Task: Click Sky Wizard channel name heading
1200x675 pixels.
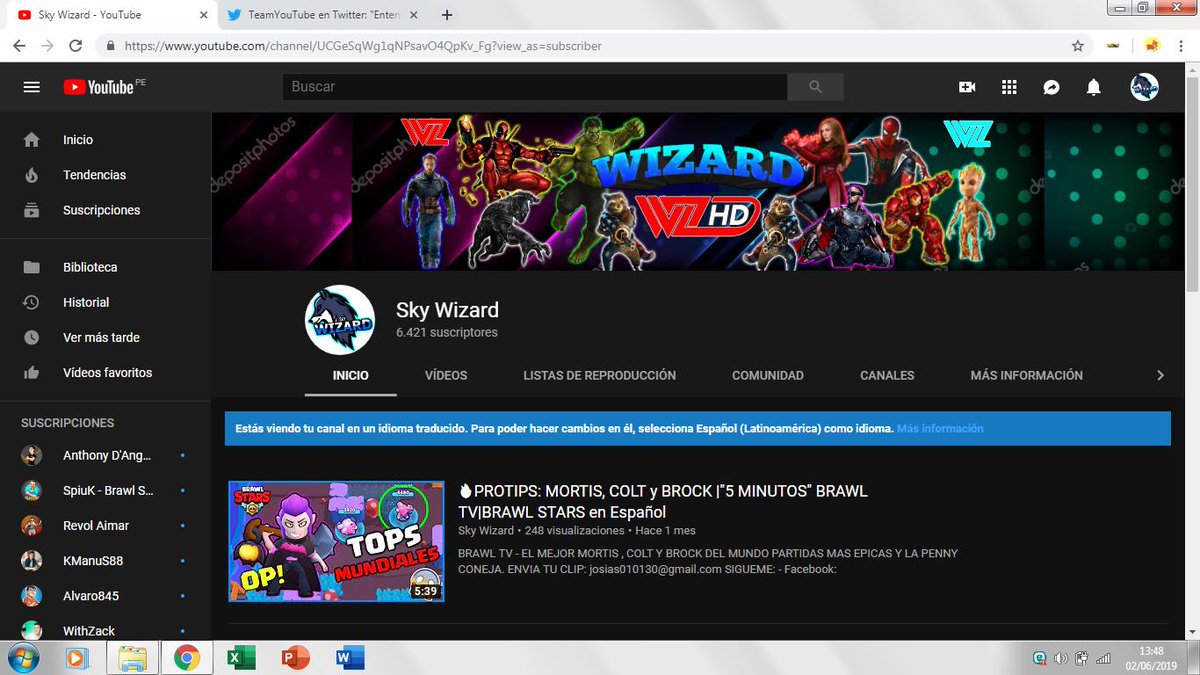Action: 447,310
